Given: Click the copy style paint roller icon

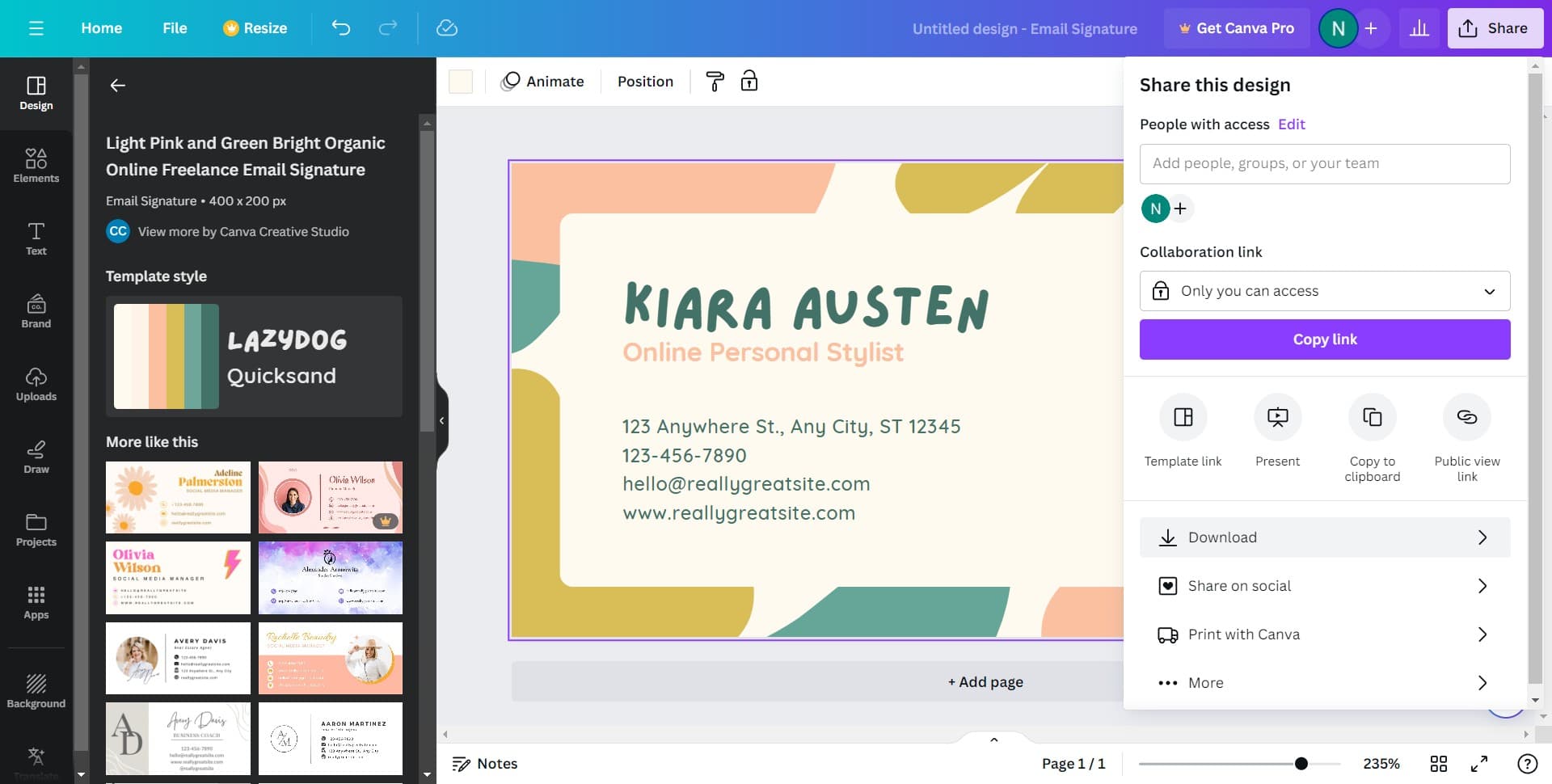Looking at the screenshot, I should (x=715, y=82).
